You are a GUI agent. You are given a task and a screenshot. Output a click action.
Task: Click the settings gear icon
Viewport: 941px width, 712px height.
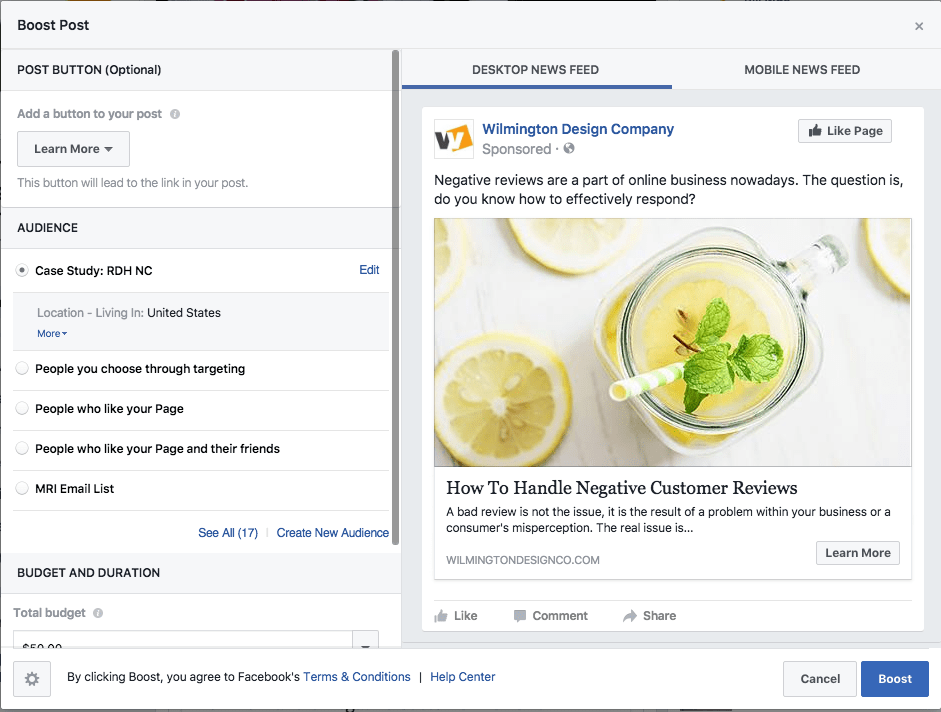coord(32,679)
